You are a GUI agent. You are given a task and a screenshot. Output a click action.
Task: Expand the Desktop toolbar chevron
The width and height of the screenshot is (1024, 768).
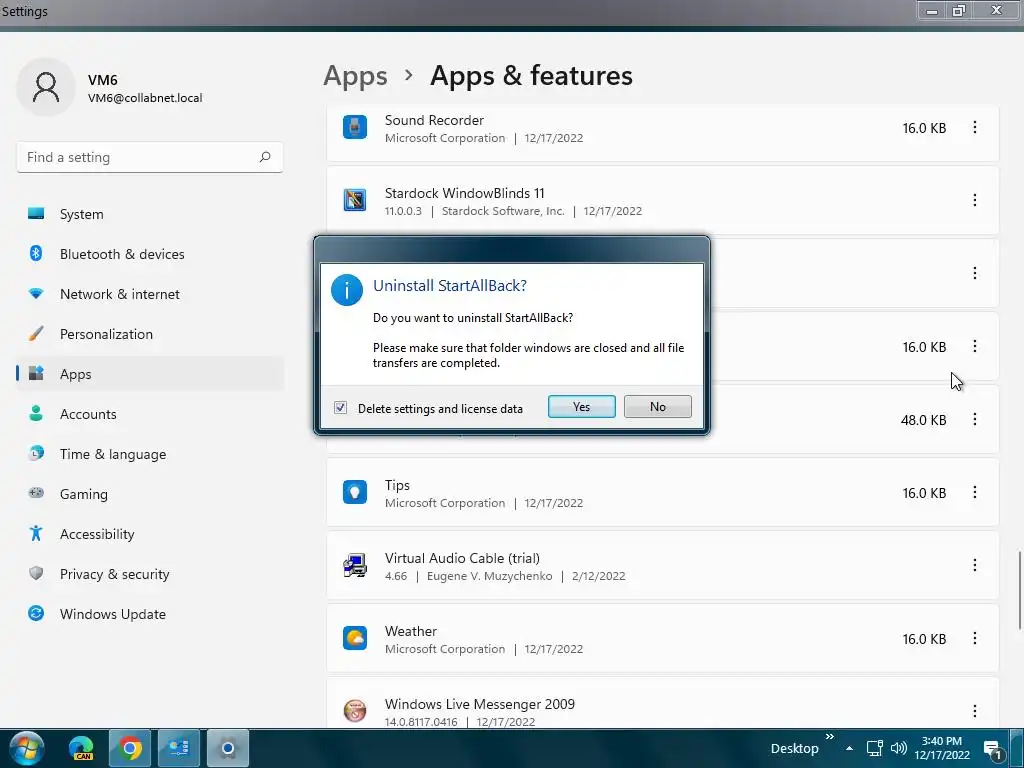click(x=829, y=737)
